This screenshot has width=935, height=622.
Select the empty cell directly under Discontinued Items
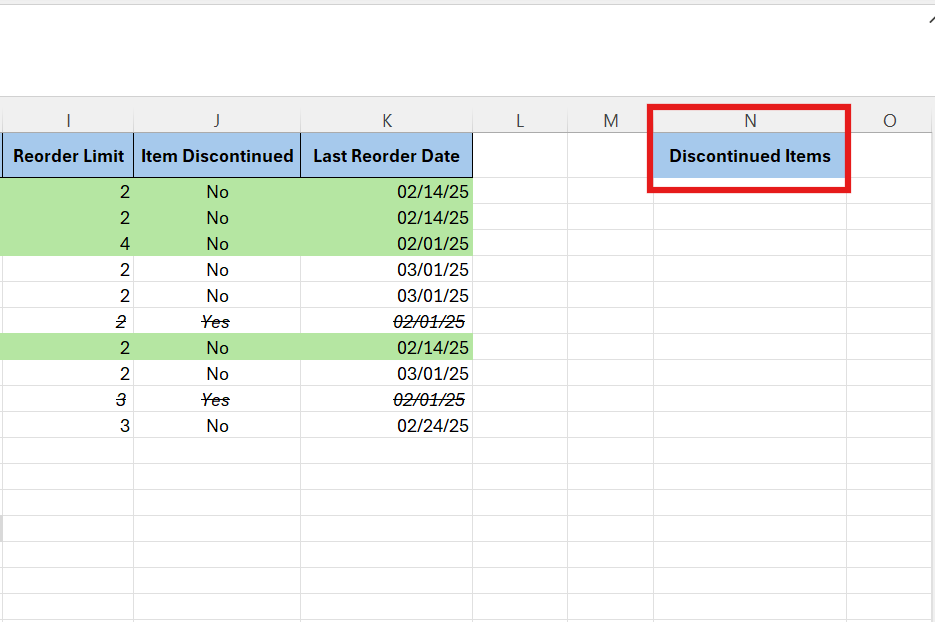point(750,191)
